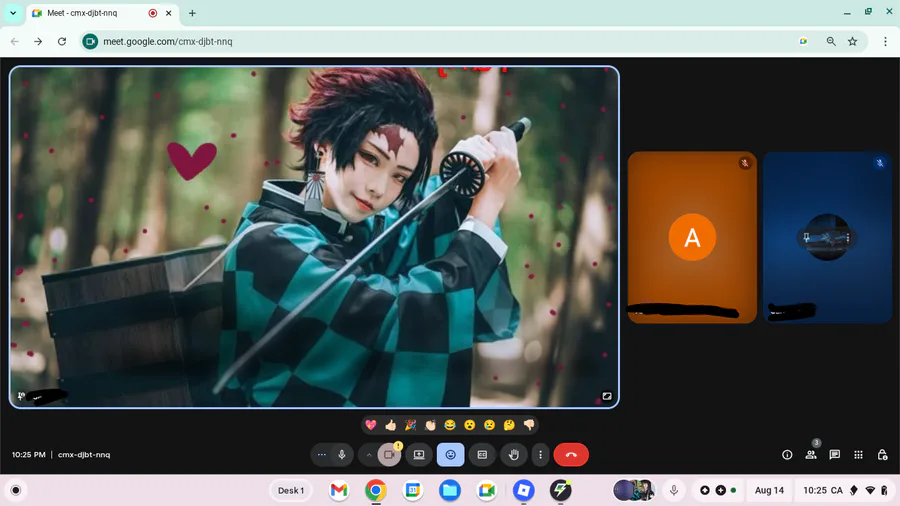The image size is (900, 506).
Task: Open Gmail from the shelf
Action: (339, 491)
